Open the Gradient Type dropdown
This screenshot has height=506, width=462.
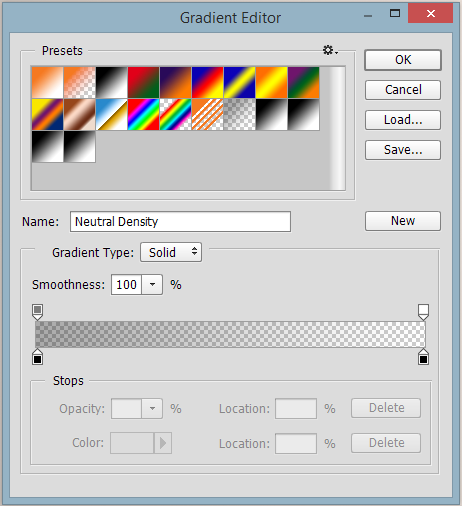pyautogui.click(x=171, y=252)
